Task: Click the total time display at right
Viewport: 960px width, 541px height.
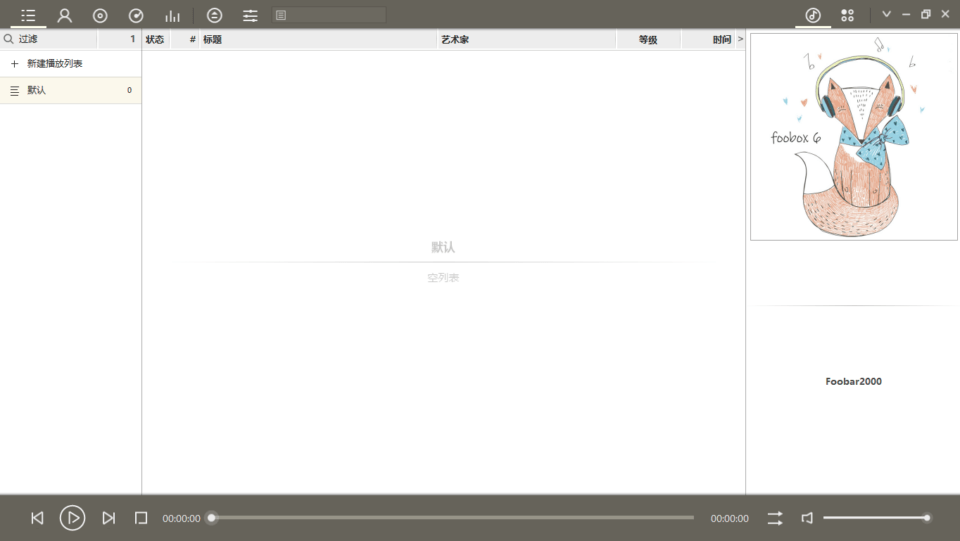Action: tap(729, 518)
